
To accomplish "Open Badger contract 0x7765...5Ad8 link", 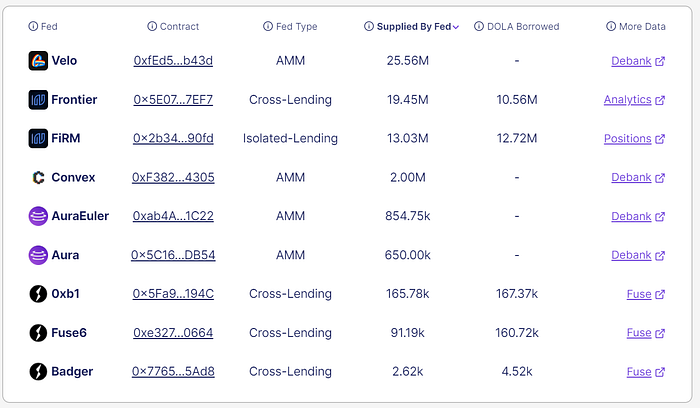I will point(173,372).
